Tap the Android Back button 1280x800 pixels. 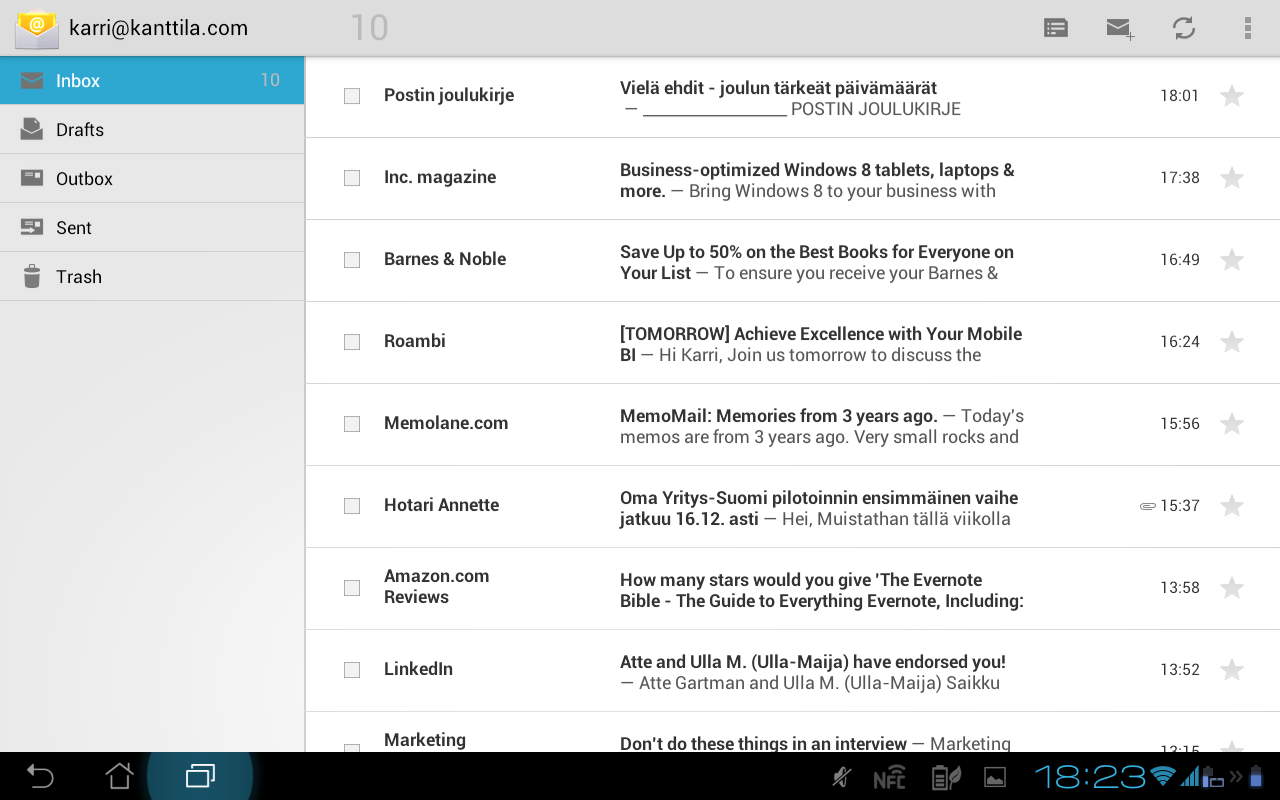(40, 776)
